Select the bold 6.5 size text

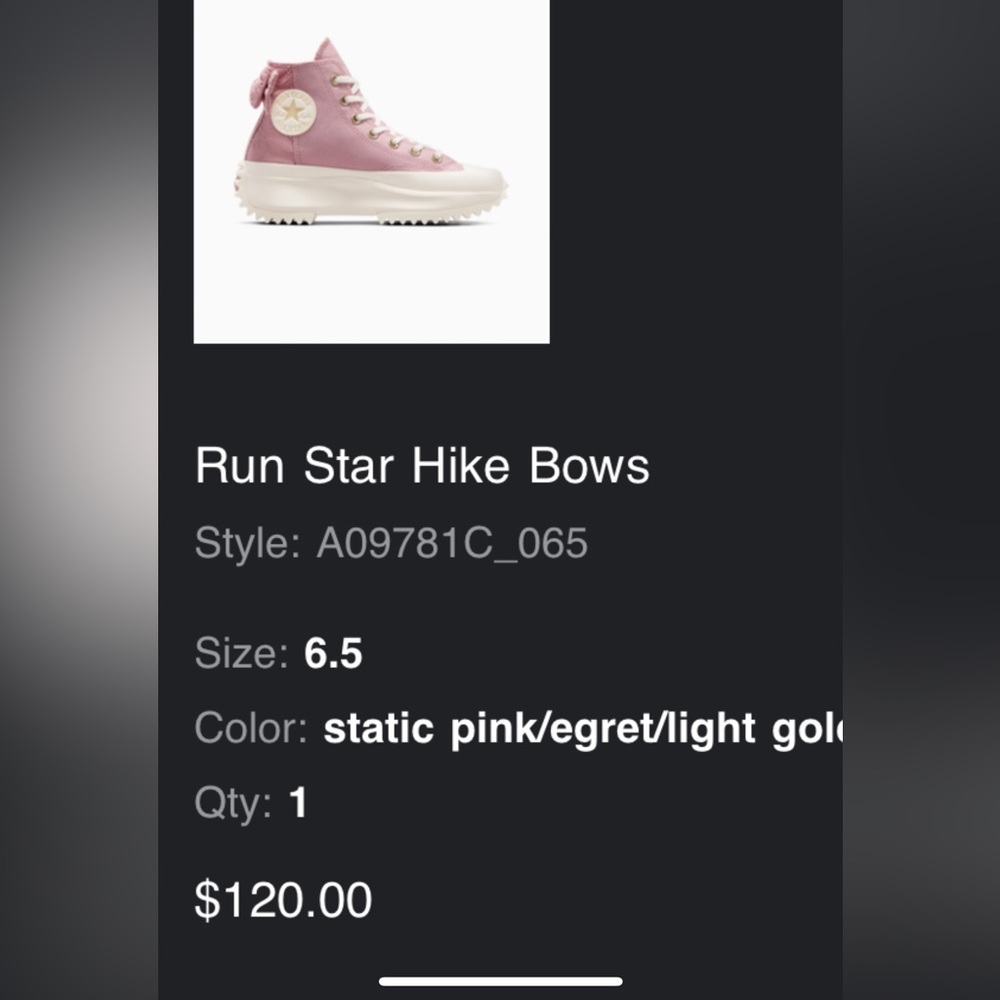[x=334, y=651]
